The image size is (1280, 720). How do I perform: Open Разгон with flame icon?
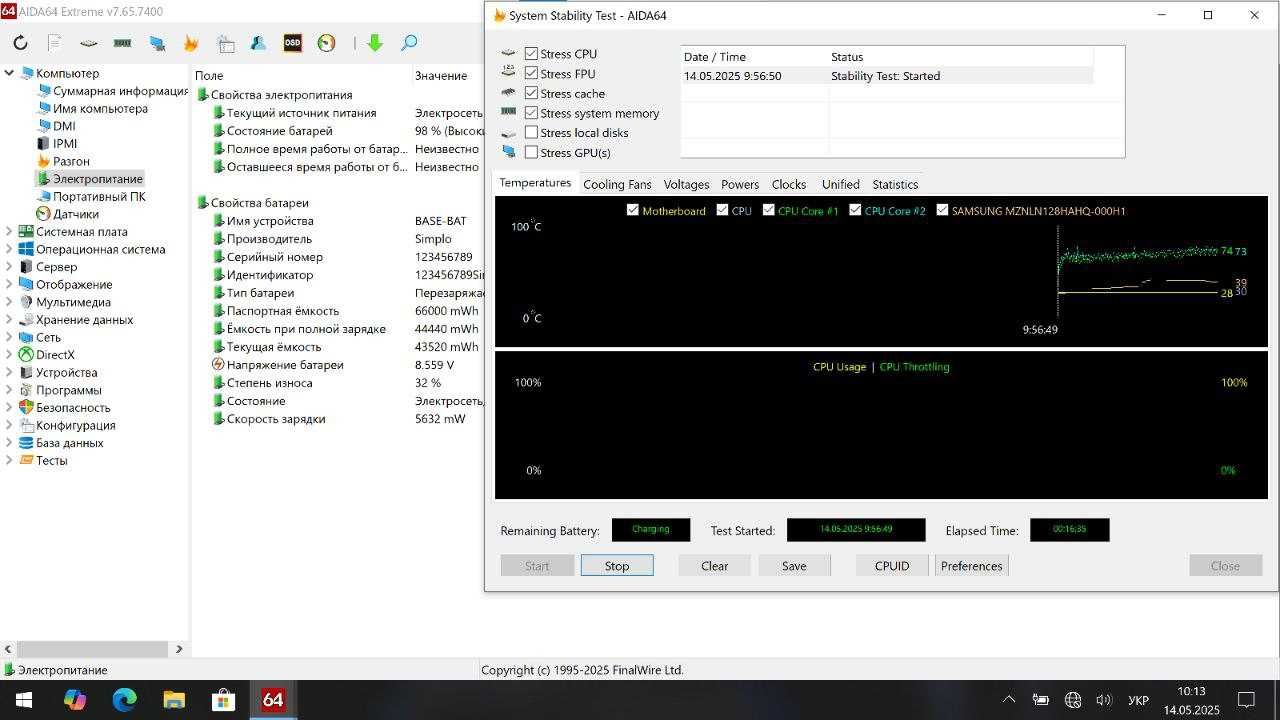click(71, 161)
